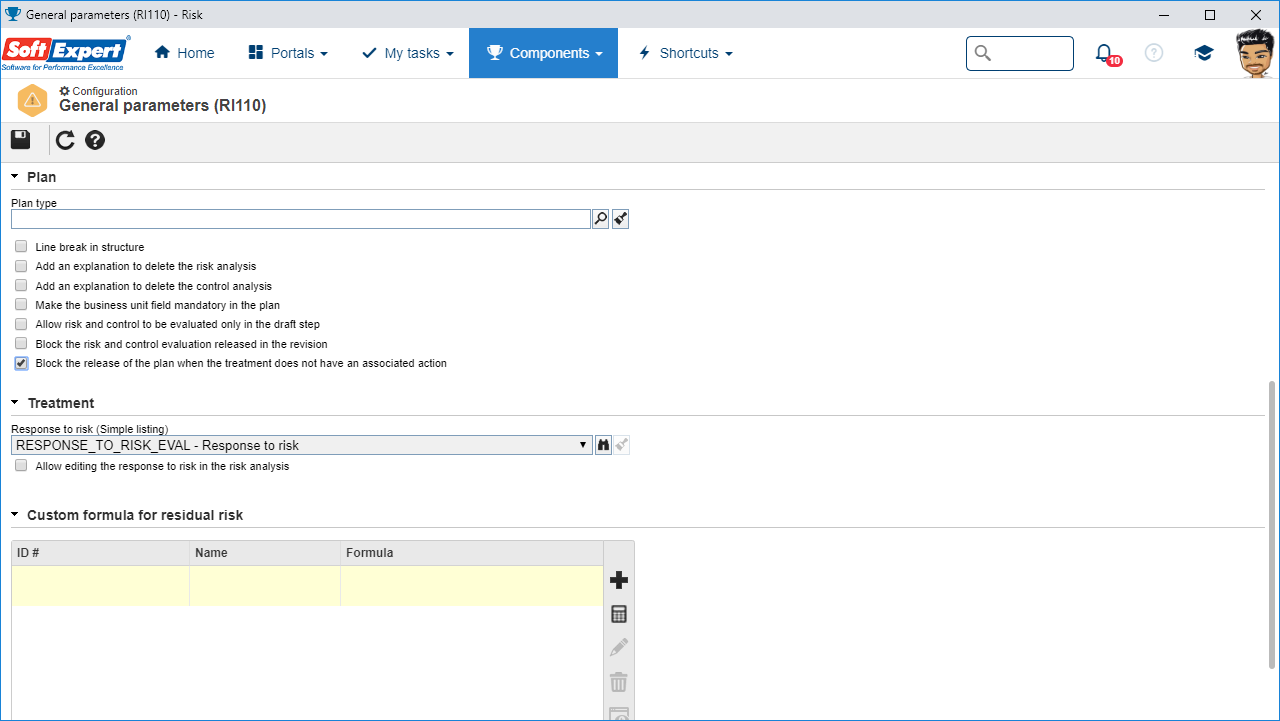
Task: Click the Configuration breadcrumb link
Action: pos(98,91)
